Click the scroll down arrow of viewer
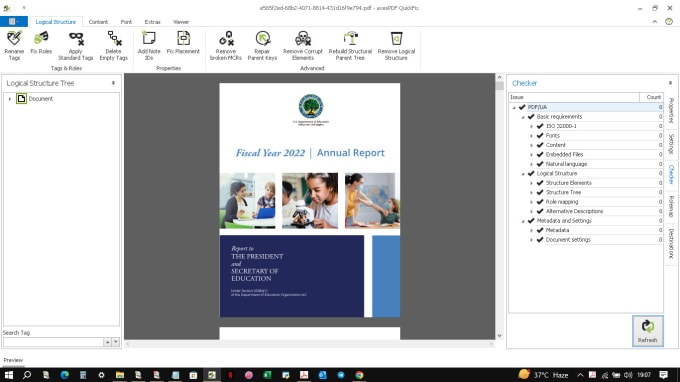This screenshot has height=382, width=680. (499, 336)
